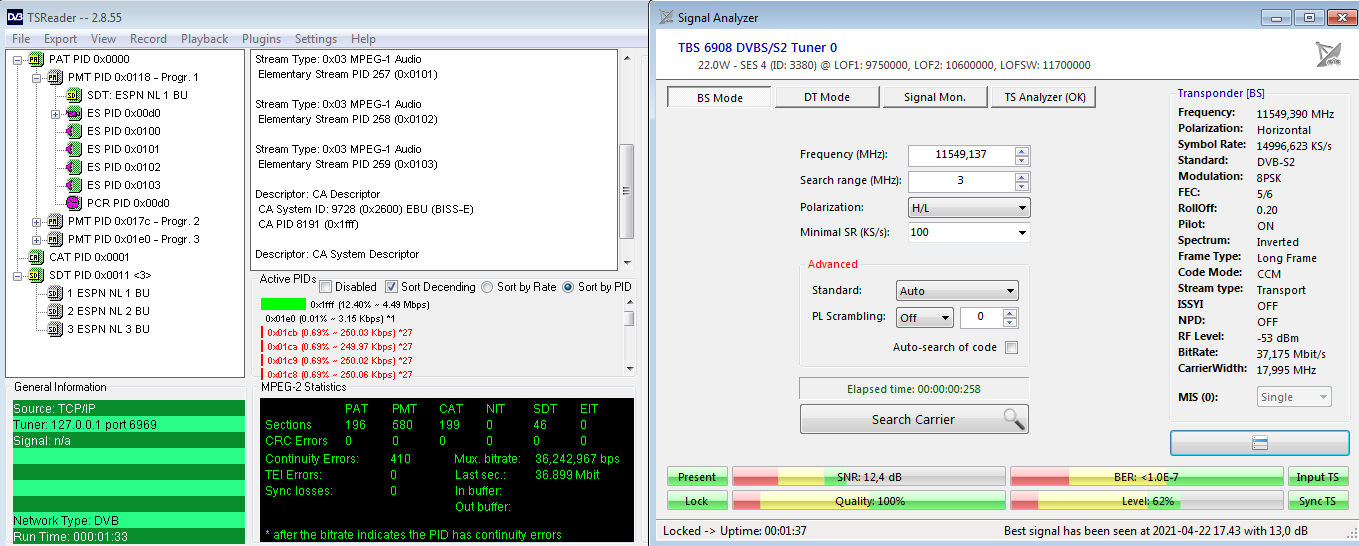This screenshot has height=546, width=1359.
Task: Click the video ES PID 0x00d0 icon
Action: [x=74, y=113]
